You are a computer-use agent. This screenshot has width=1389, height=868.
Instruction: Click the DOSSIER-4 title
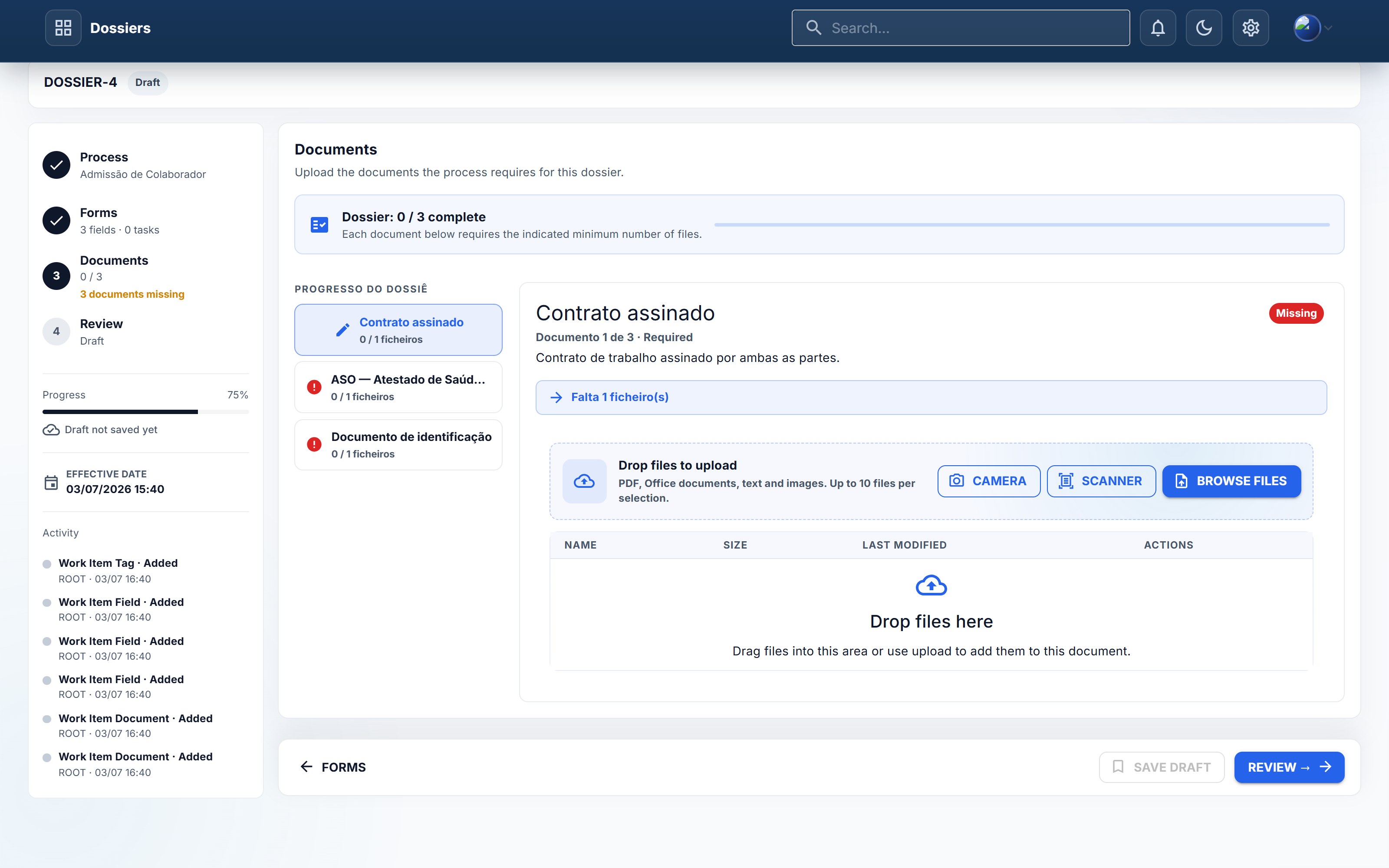(x=80, y=82)
